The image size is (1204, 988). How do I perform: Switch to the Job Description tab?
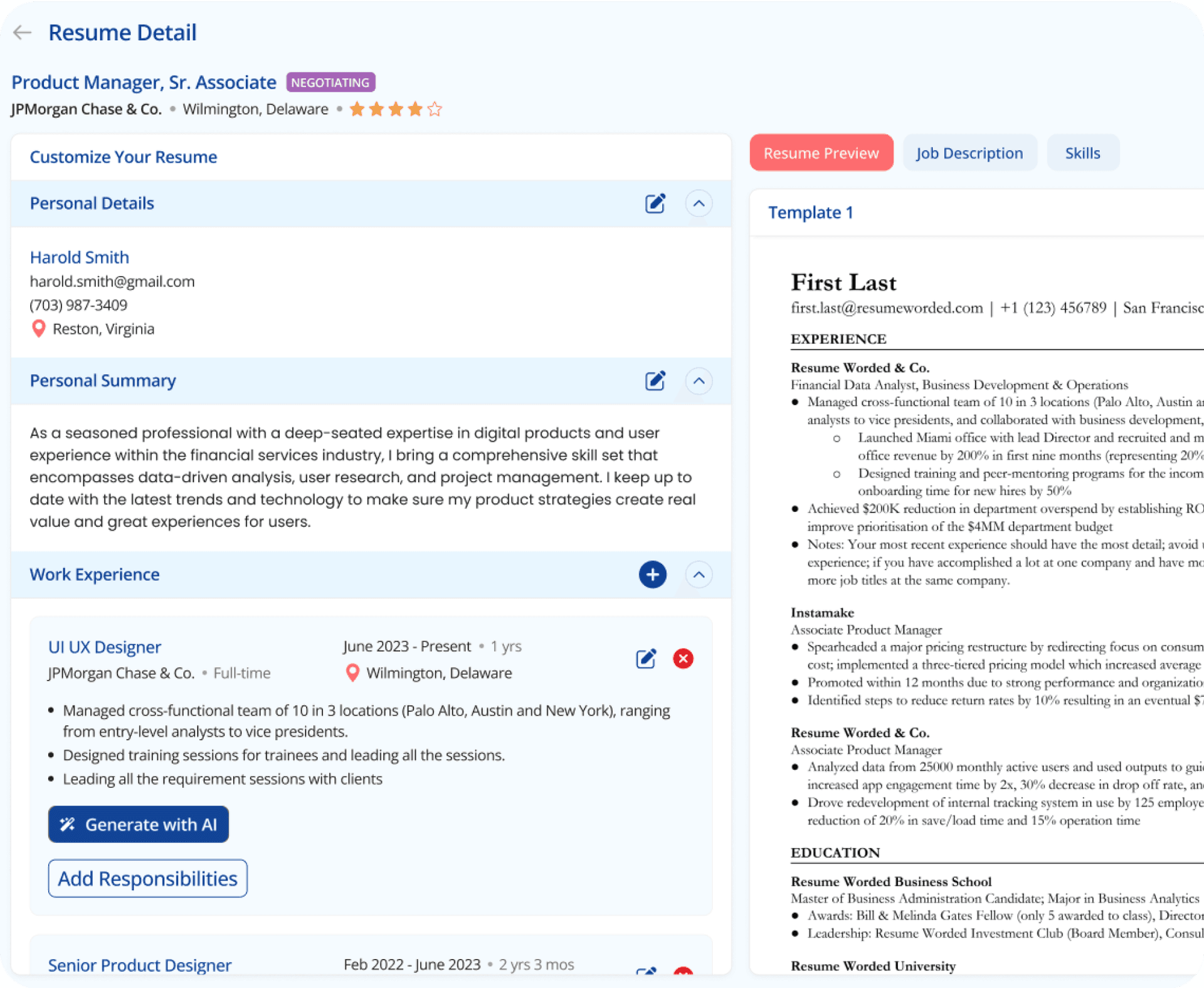pyautogui.click(x=969, y=153)
